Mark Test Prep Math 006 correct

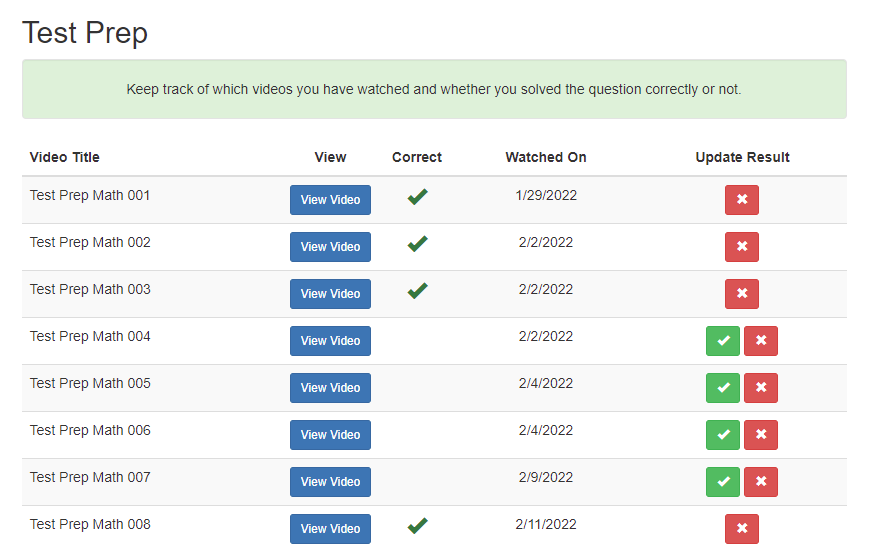tap(723, 435)
